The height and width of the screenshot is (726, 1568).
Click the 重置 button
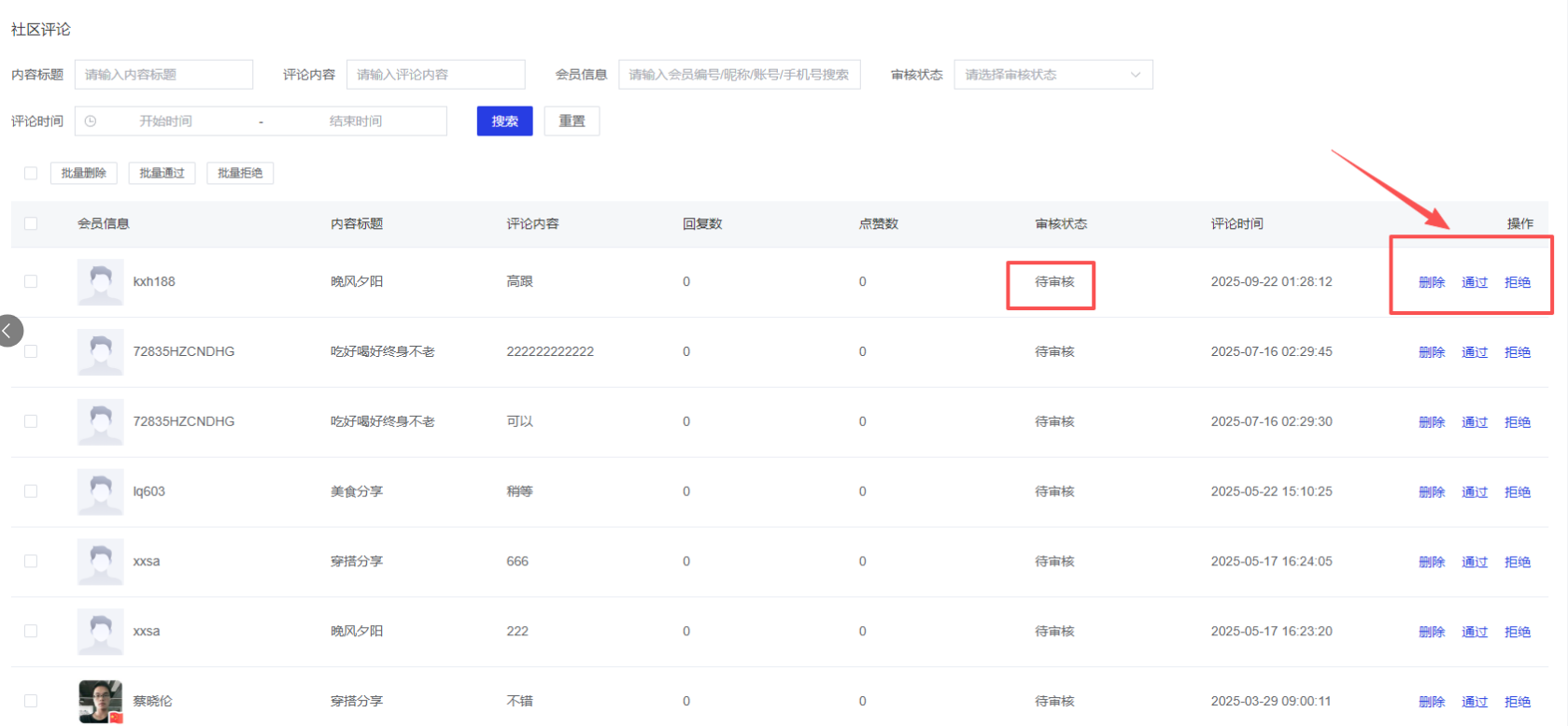pos(572,121)
